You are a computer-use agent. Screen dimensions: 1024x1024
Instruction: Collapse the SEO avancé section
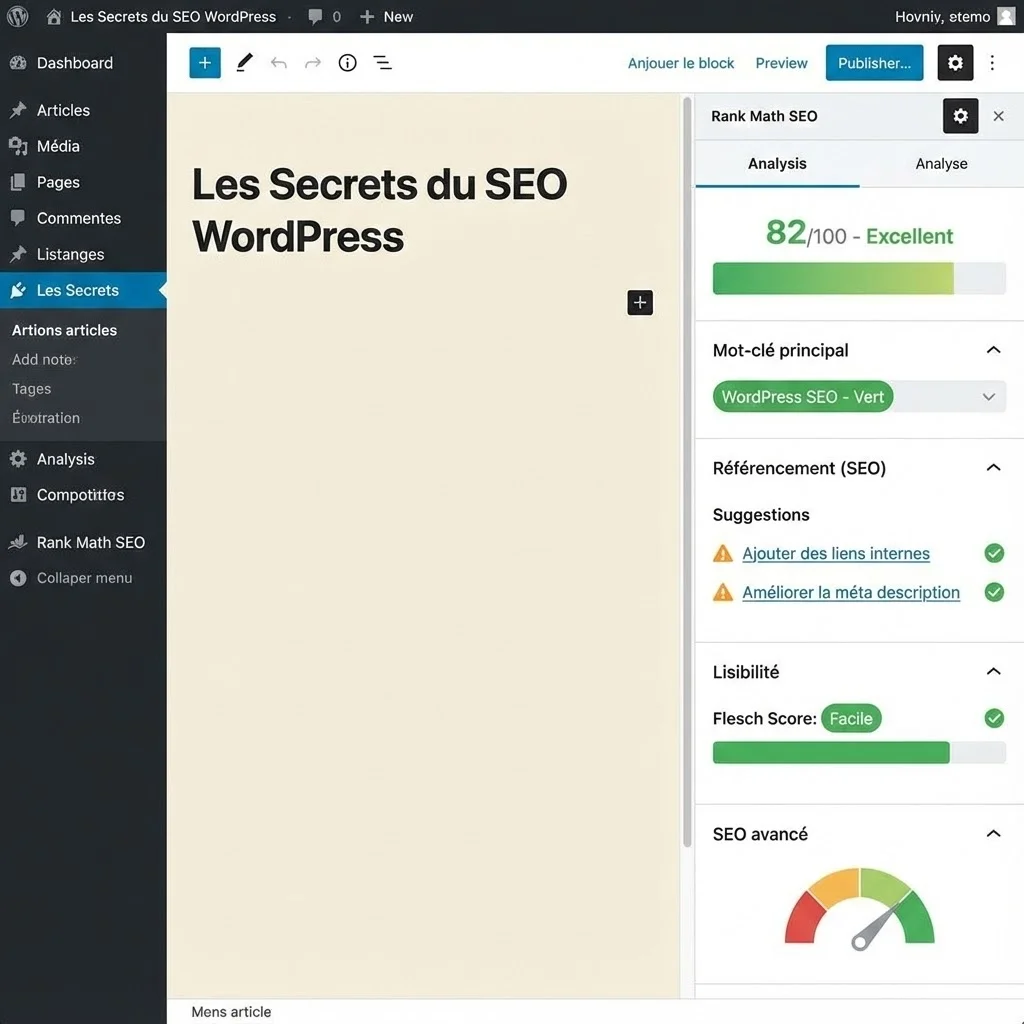click(x=993, y=833)
